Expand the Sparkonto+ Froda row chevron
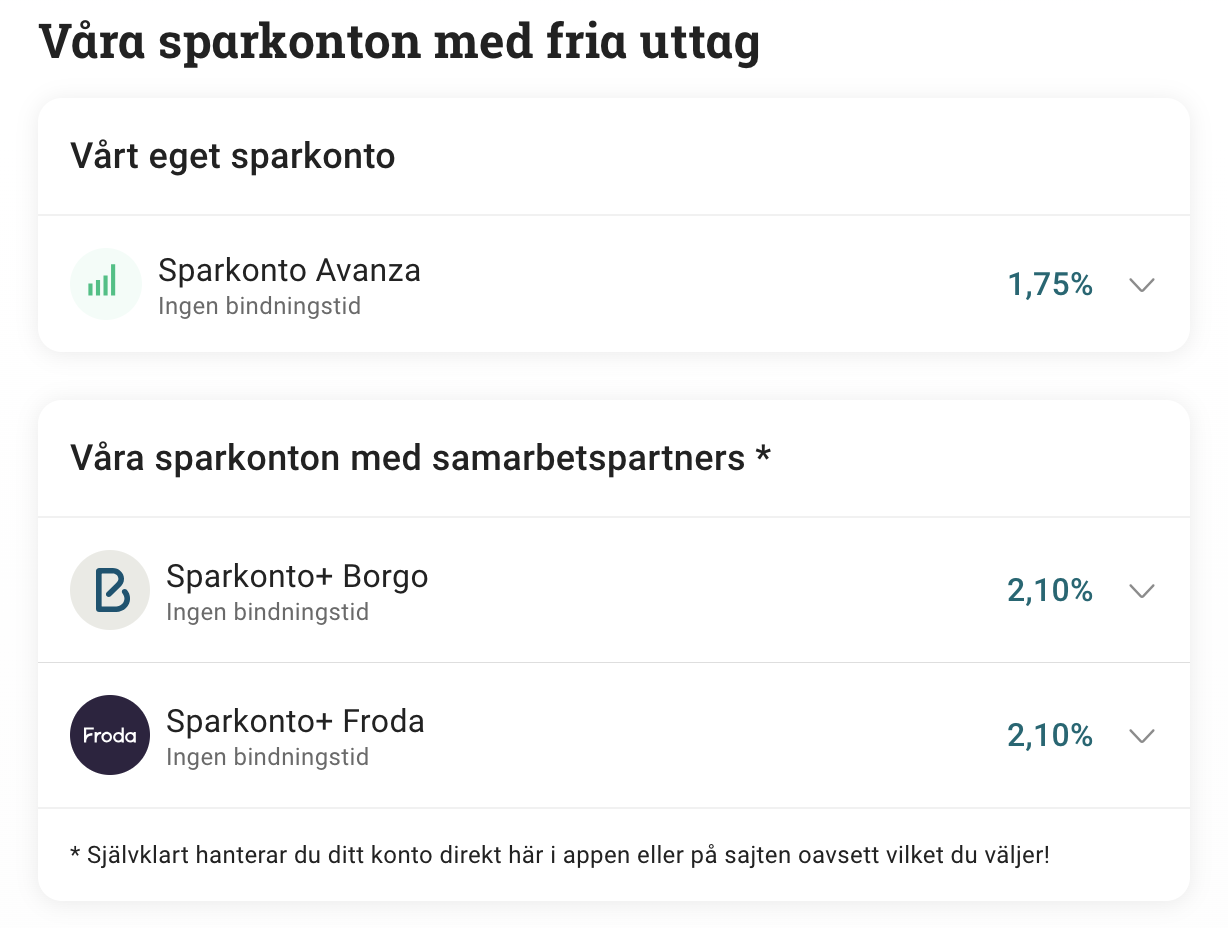1228x928 pixels. point(1141,736)
